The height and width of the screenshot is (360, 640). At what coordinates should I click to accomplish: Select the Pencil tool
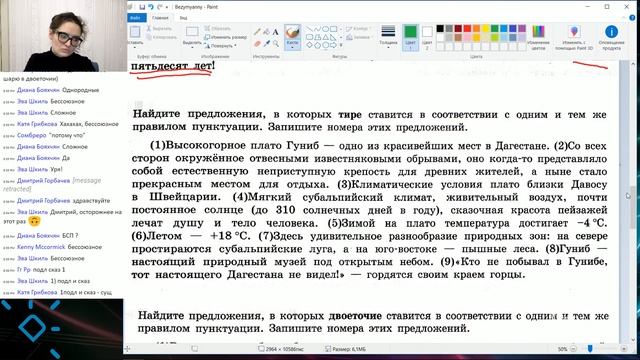coord(257,32)
